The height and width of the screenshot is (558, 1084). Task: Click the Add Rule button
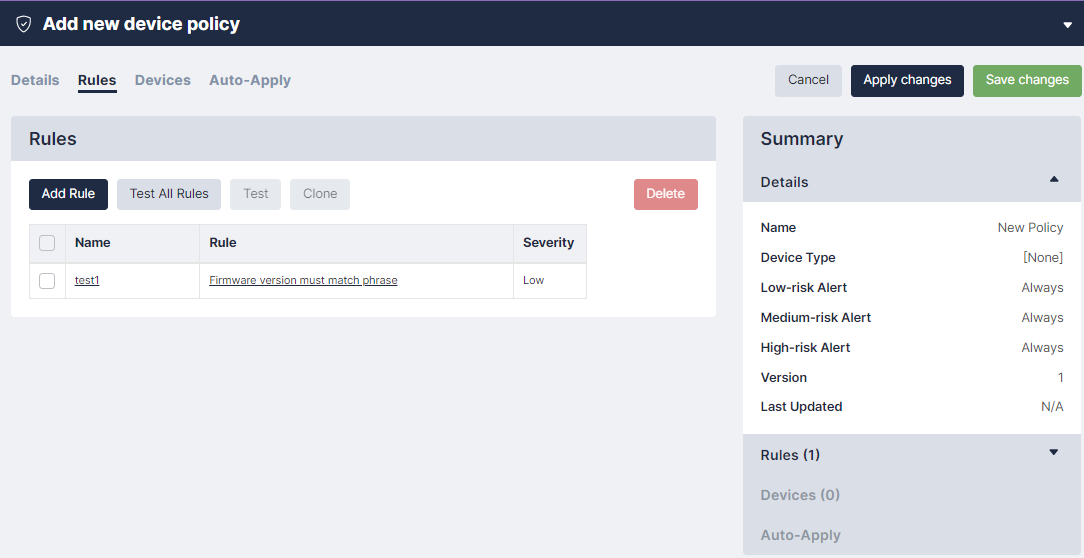68,194
